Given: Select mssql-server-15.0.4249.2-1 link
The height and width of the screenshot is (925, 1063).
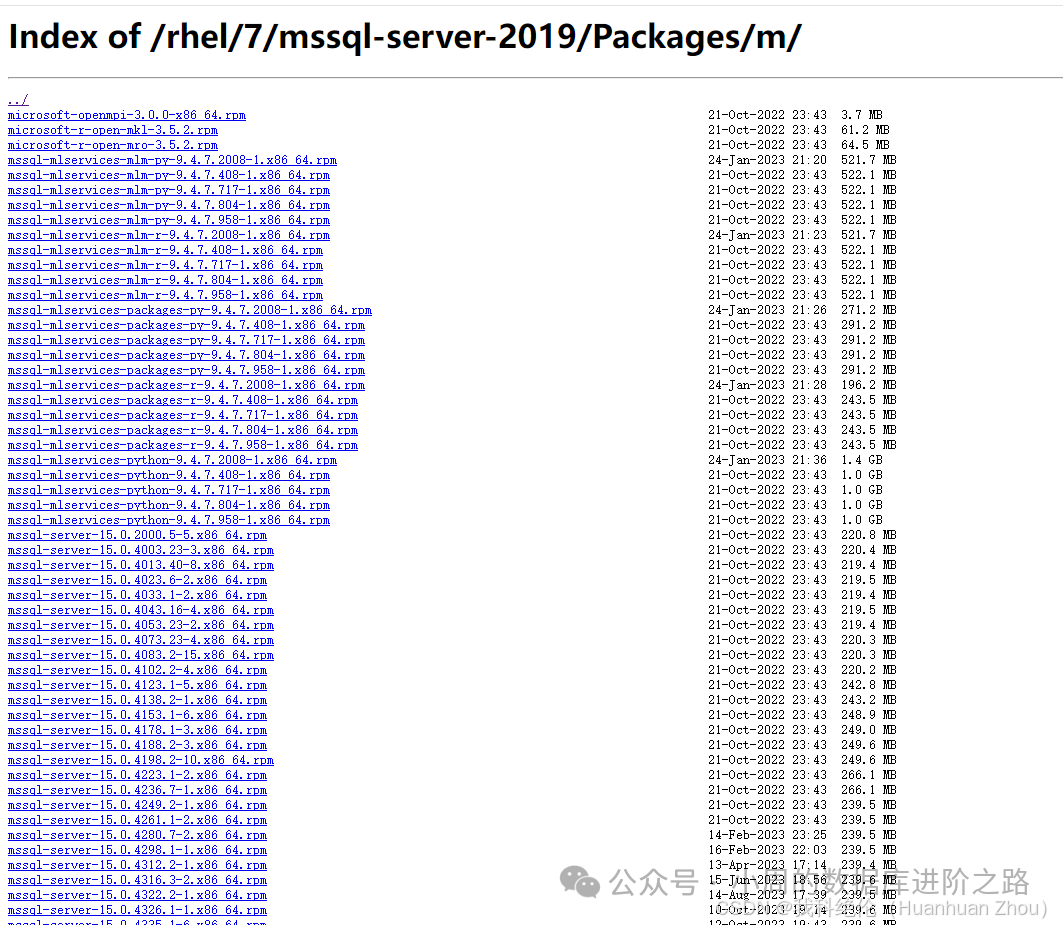Looking at the screenshot, I should (138, 805).
